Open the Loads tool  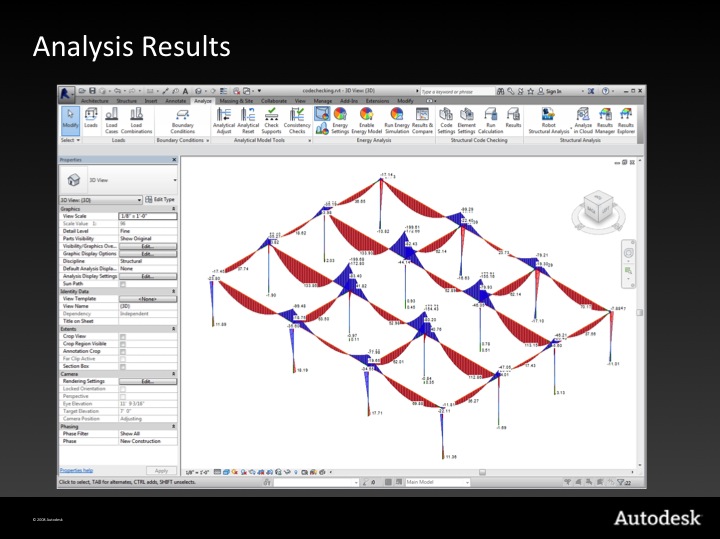[x=91, y=118]
